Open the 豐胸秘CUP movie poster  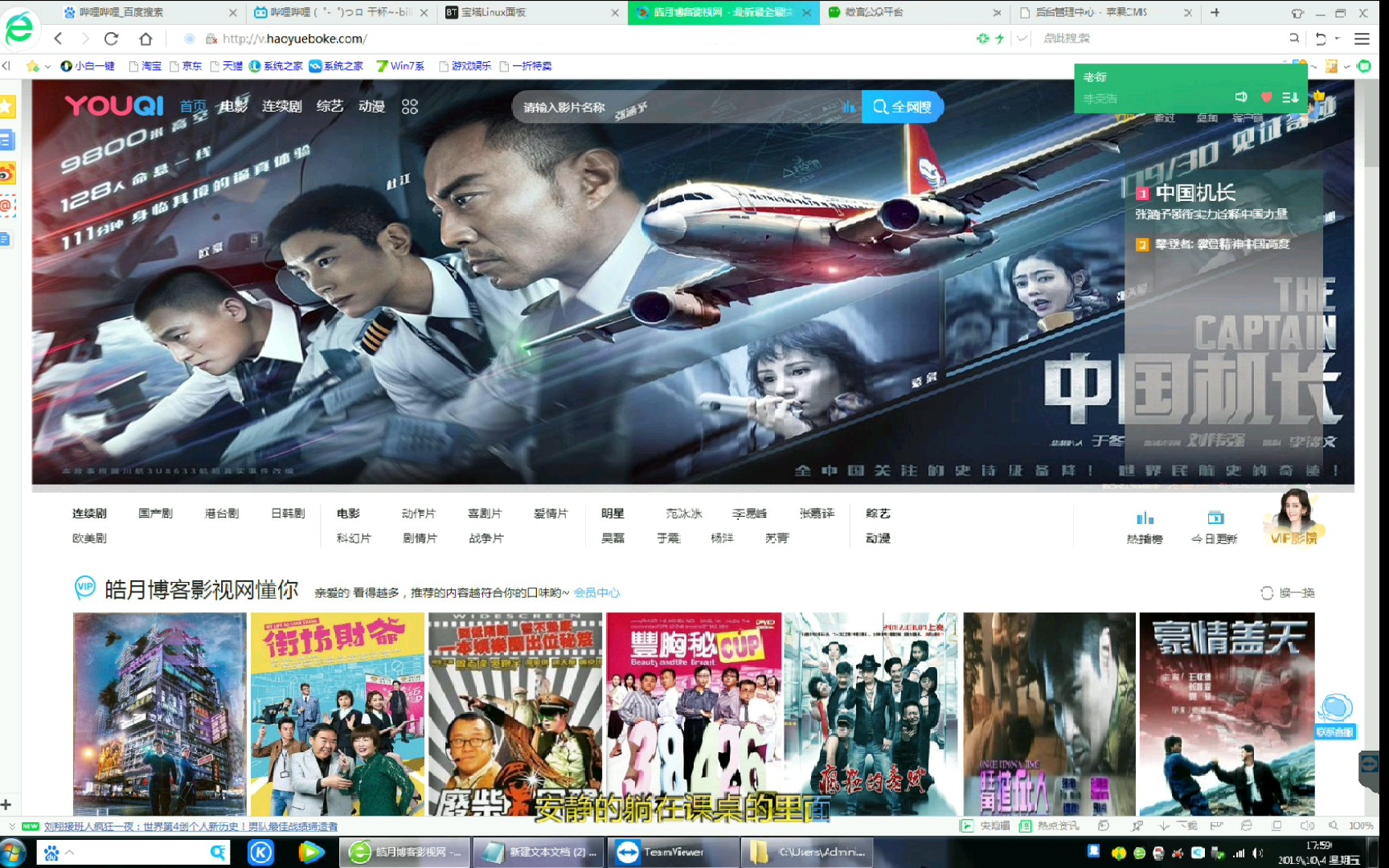694,714
